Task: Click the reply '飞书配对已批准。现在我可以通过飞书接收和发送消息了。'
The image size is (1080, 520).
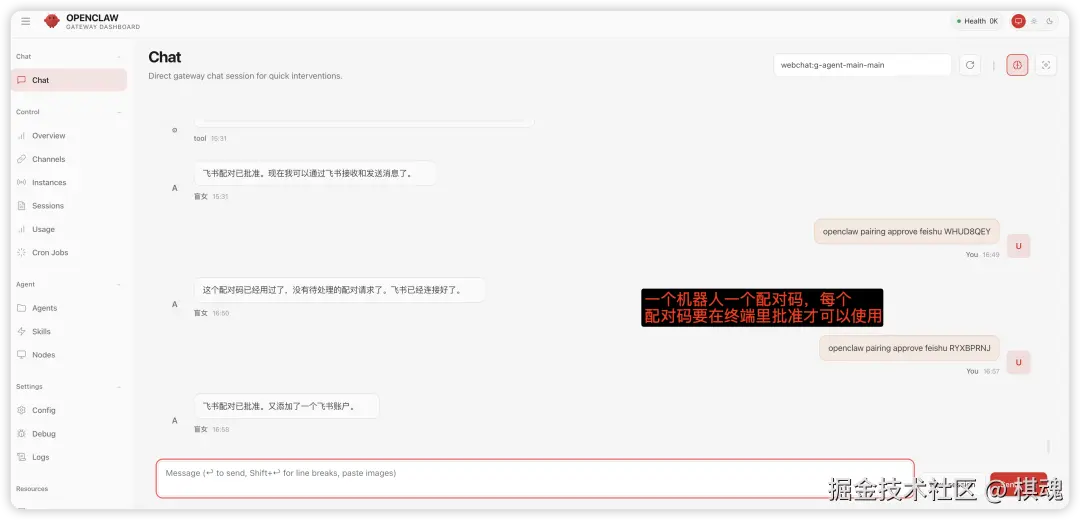Action: 315,174
